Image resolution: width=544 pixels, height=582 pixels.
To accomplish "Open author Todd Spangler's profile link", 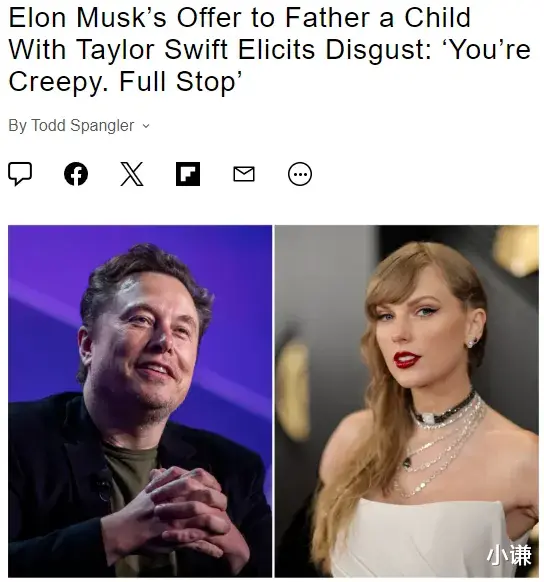I will (x=82, y=125).
